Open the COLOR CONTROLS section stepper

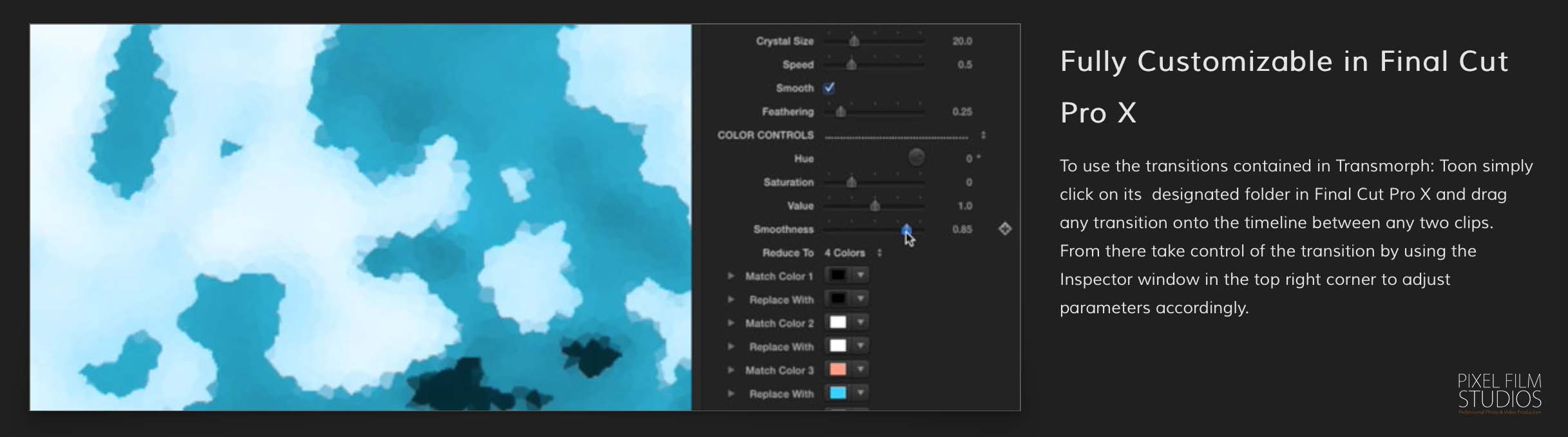(983, 135)
